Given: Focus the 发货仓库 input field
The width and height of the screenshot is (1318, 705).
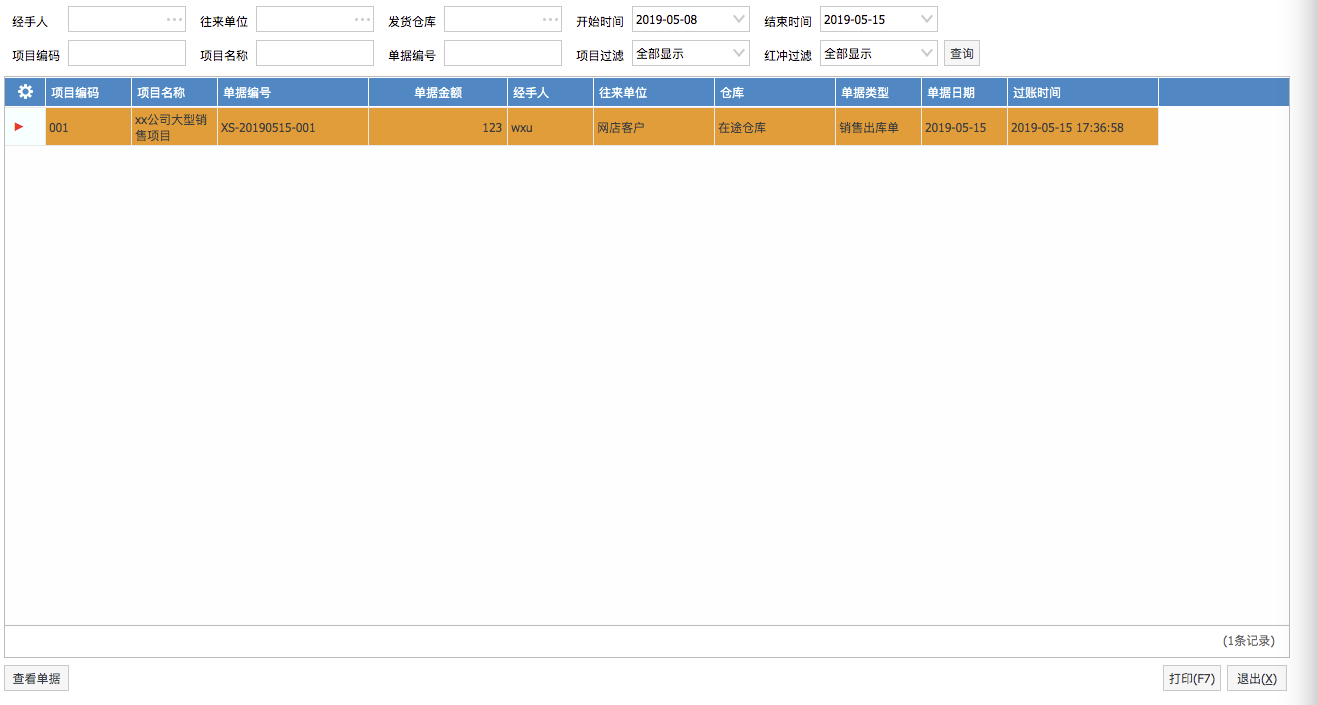Looking at the screenshot, I should [503, 19].
